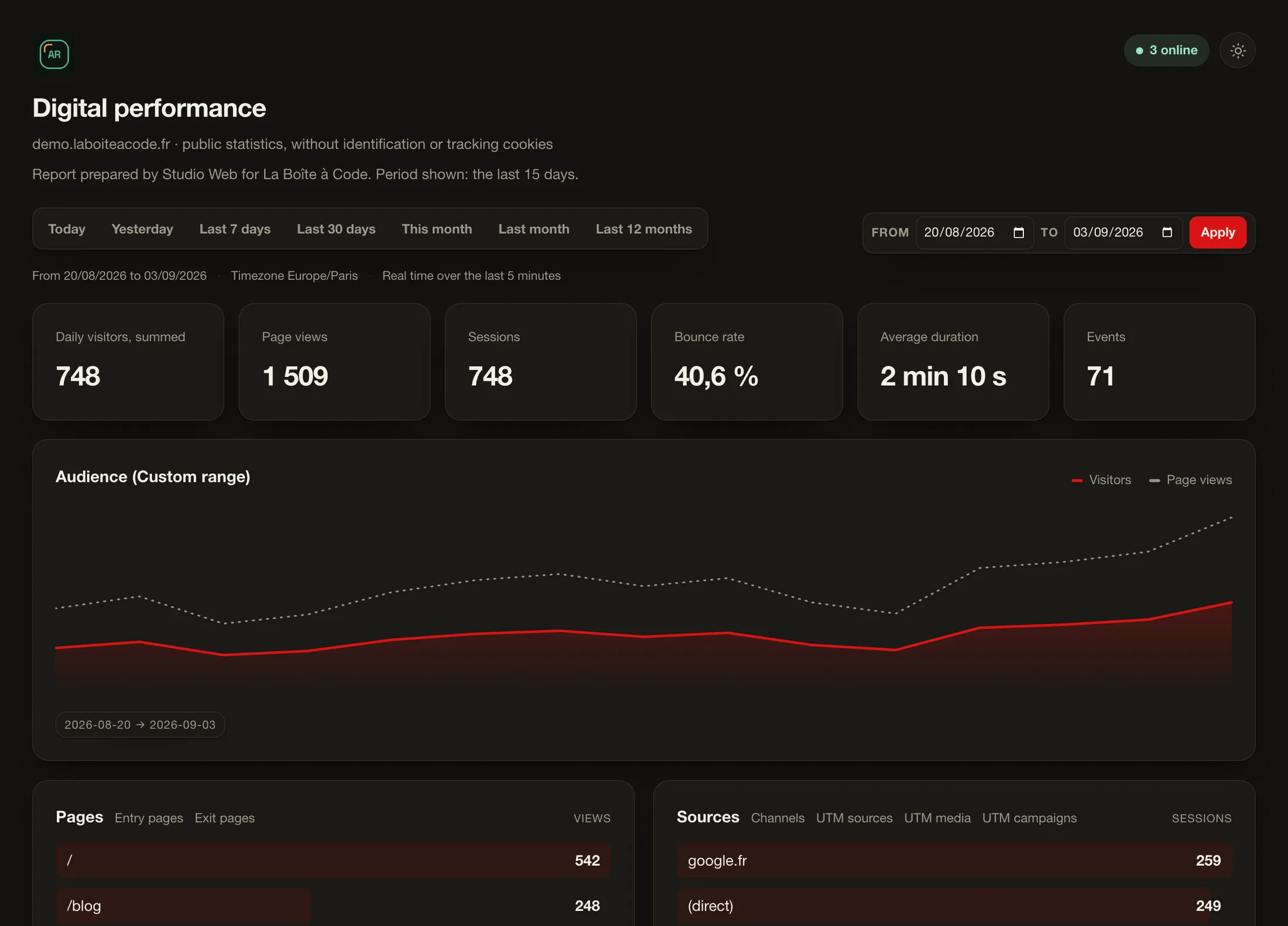The height and width of the screenshot is (926, 1288).
Task: Open the UTM campaigns tab
Action: click(1029, 818)
